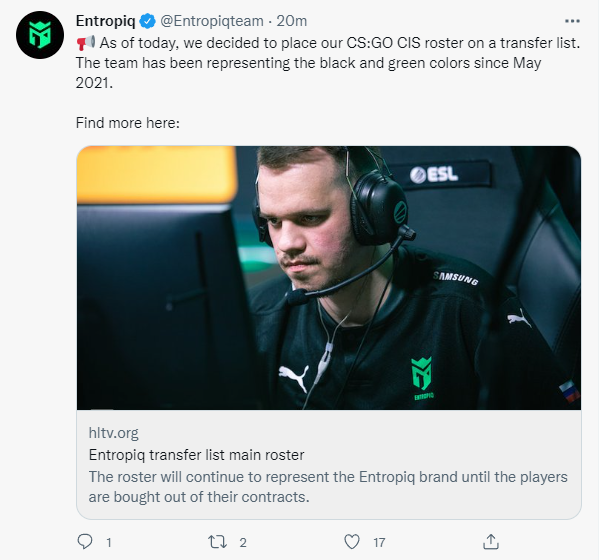Click the hltv.org domain label
609x560 pixels.
[113, 433]
